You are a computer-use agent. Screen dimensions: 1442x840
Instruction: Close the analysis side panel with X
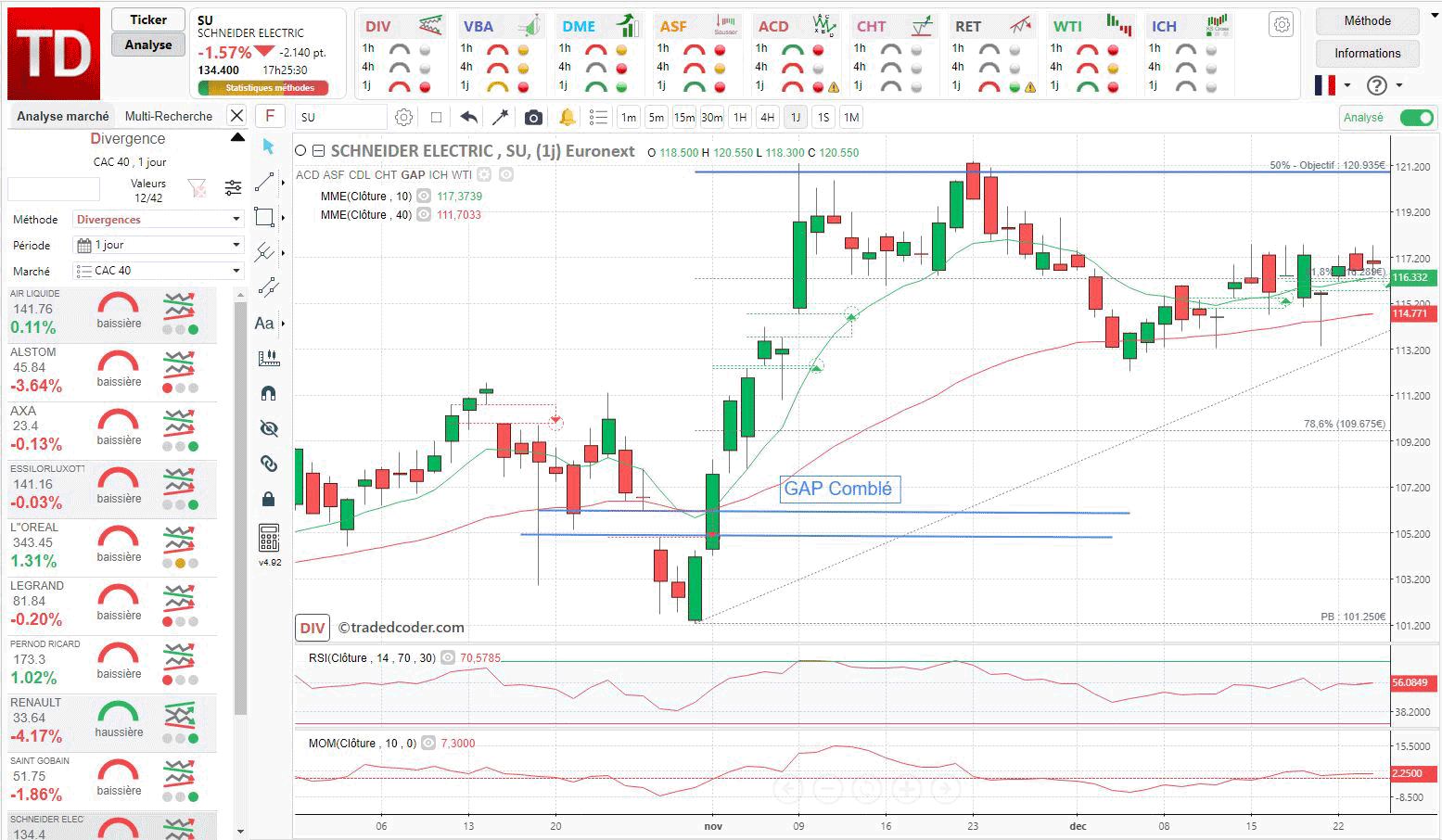(236, 116)
